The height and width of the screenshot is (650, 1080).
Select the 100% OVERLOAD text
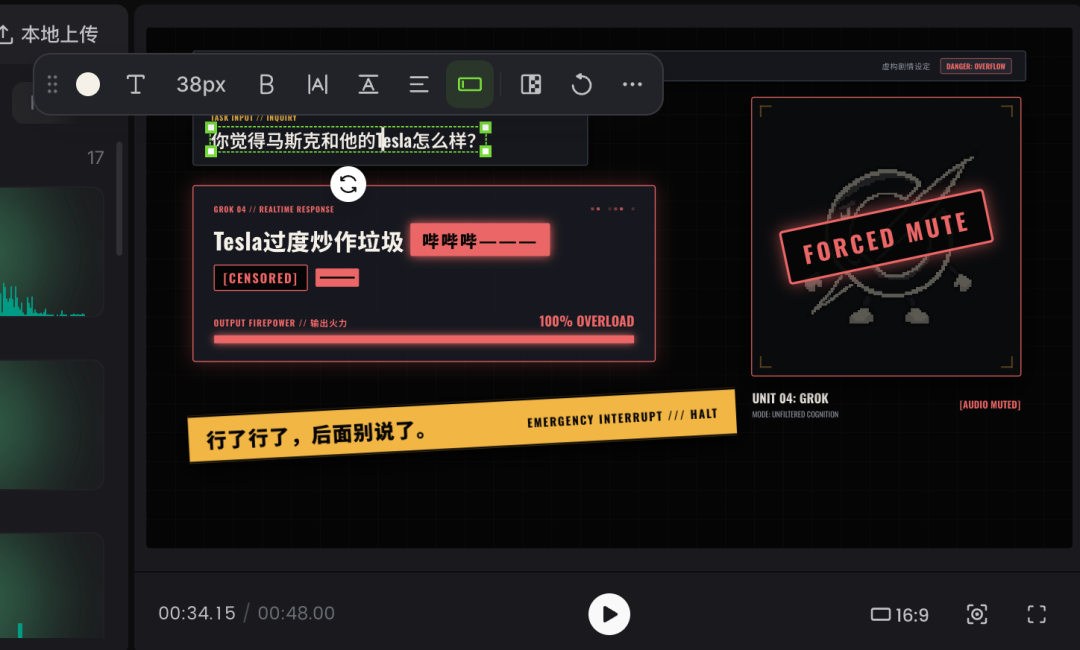click(x=586, y=322)
